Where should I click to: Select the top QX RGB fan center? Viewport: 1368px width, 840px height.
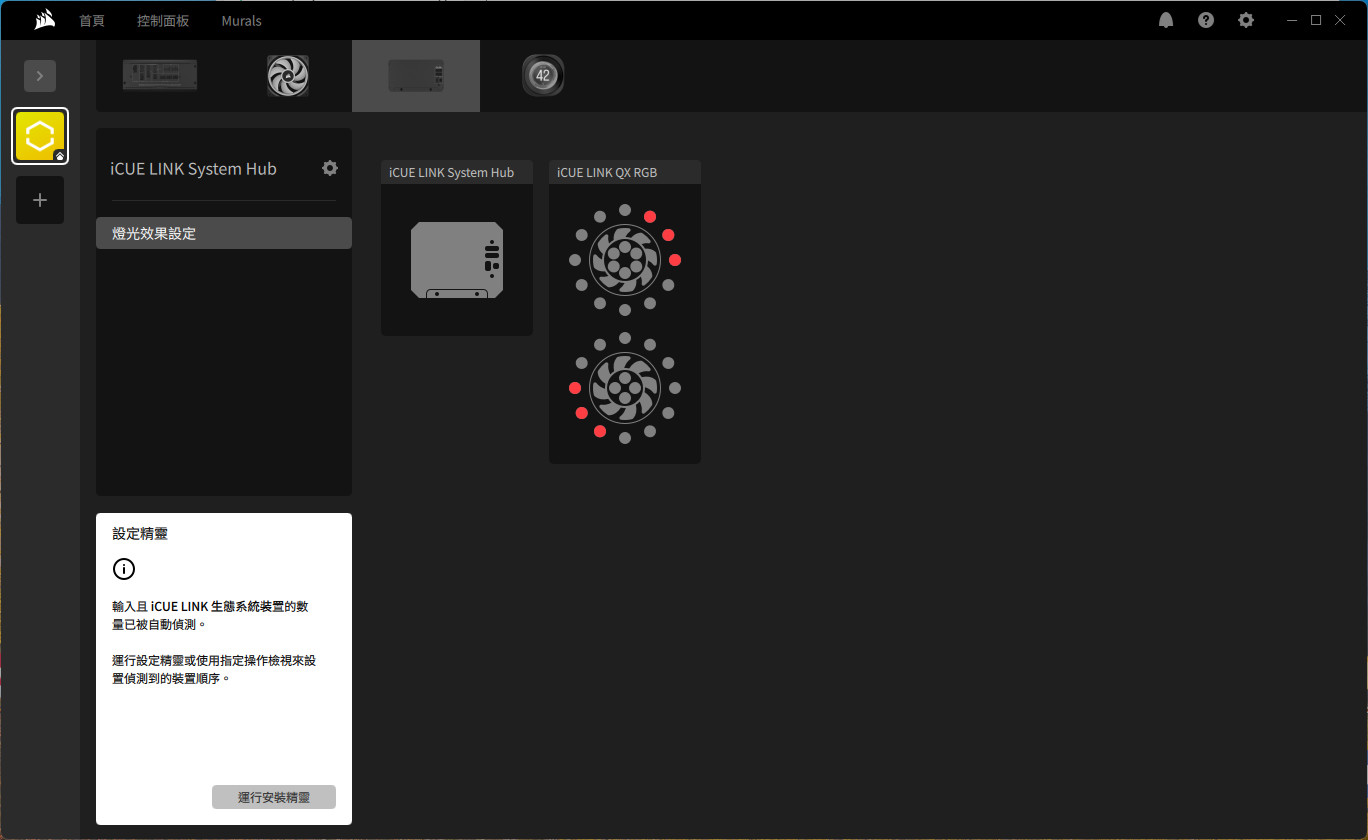(x=624, y=260)
